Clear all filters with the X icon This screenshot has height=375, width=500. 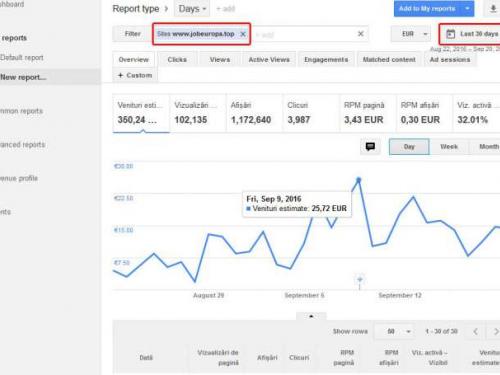(361, 34)
